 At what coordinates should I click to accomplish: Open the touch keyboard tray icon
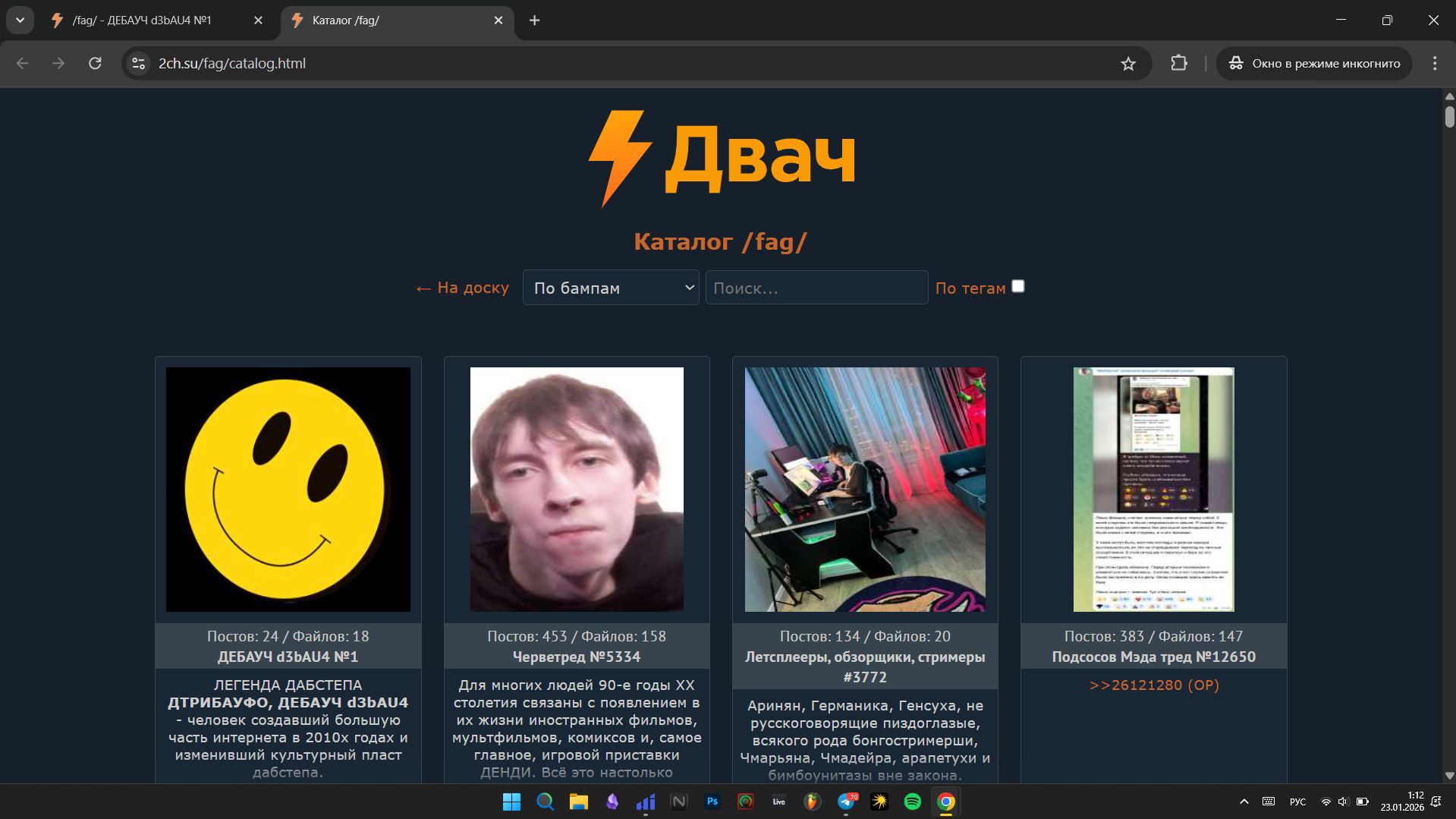(1268, 802)
